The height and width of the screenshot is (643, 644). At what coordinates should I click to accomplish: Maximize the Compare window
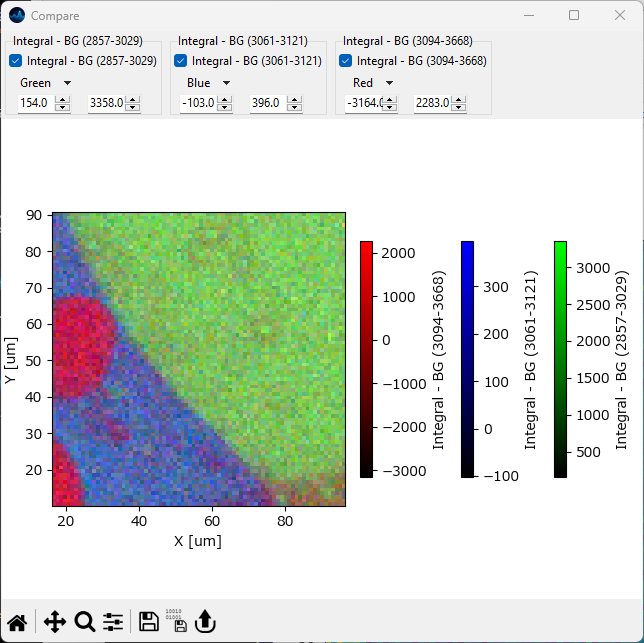[x=574, y=16]
